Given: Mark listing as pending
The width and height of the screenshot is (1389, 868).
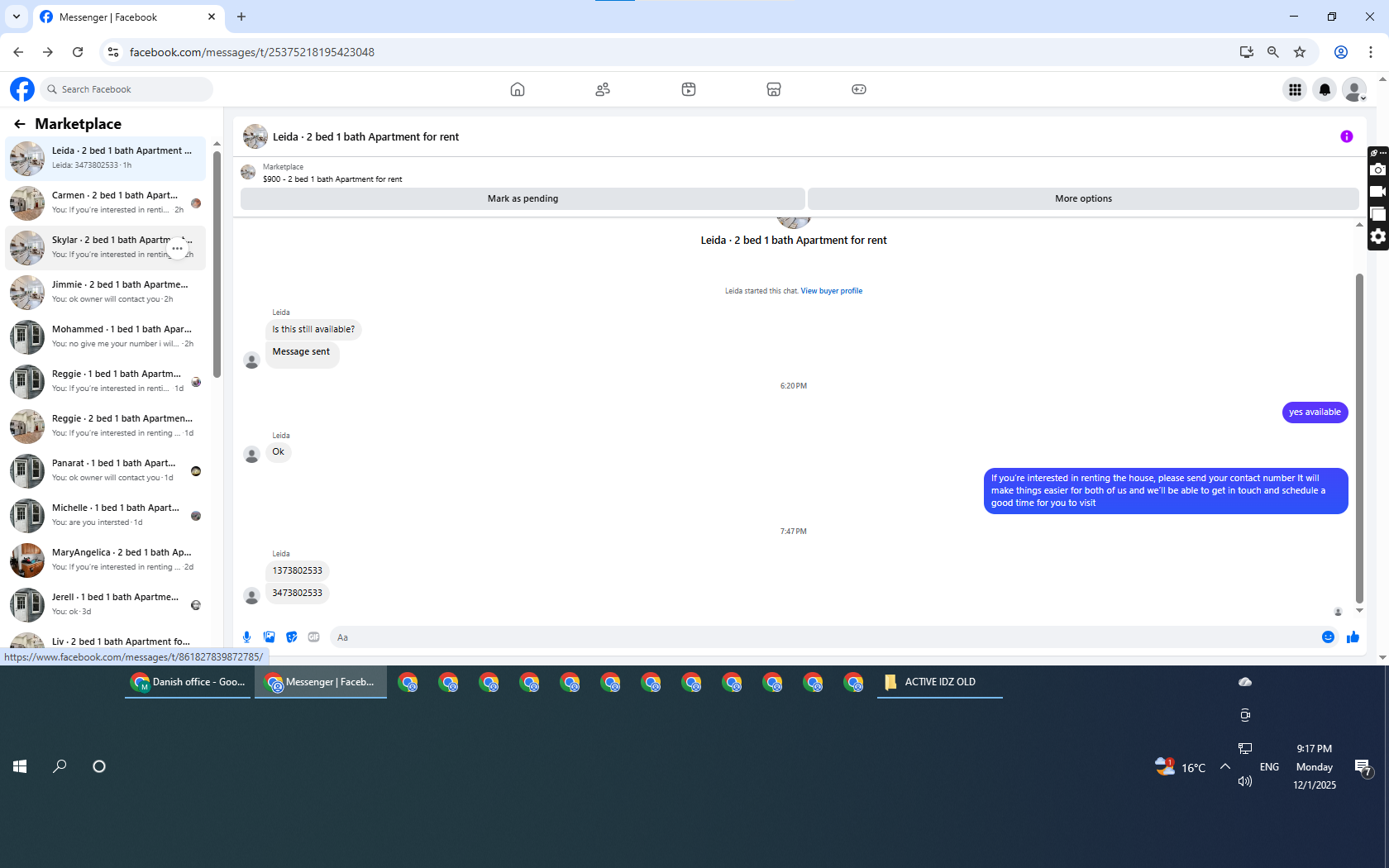Looking at the screenshot, I should [523, 198].
